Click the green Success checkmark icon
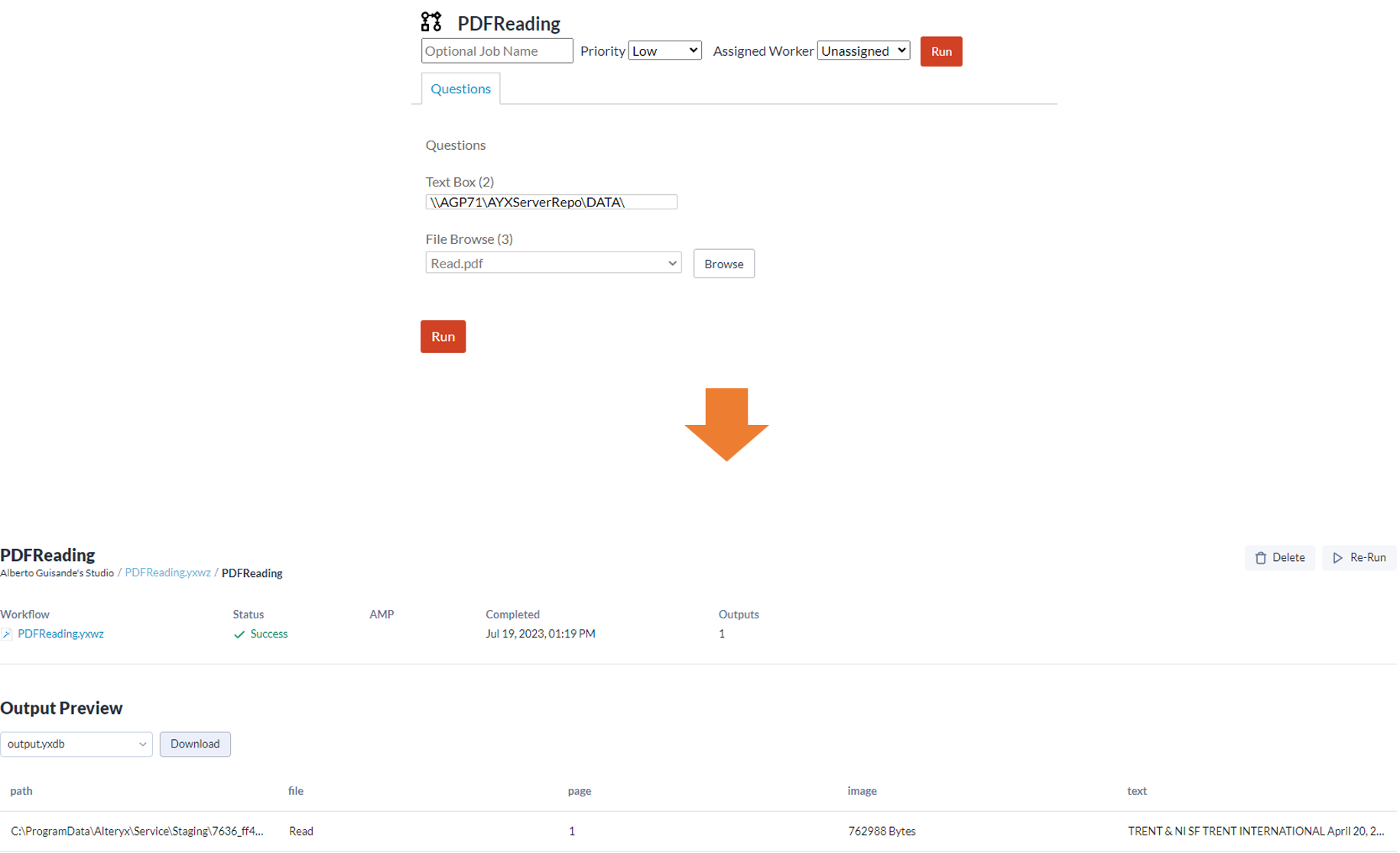This screenshot has height=853, width=1400. [x=239, y=634]
